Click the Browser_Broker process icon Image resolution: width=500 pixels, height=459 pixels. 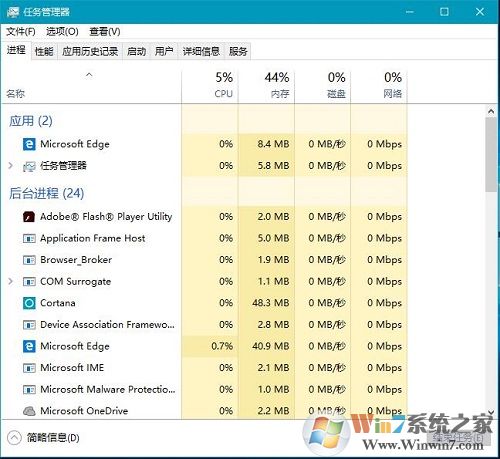29,260
